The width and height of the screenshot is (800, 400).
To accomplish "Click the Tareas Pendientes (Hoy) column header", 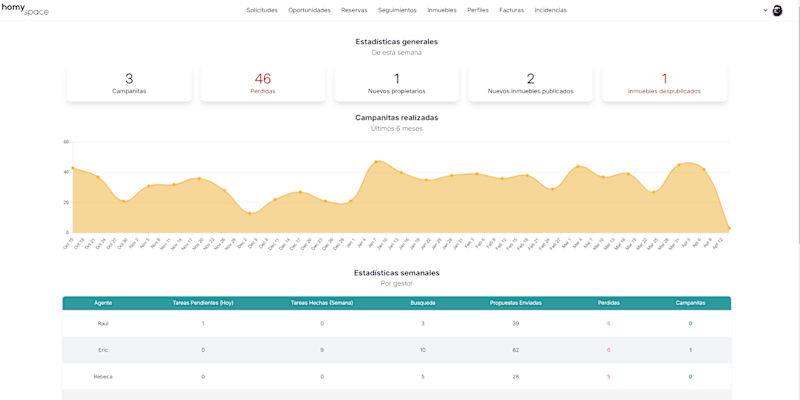I will (203, 303).
